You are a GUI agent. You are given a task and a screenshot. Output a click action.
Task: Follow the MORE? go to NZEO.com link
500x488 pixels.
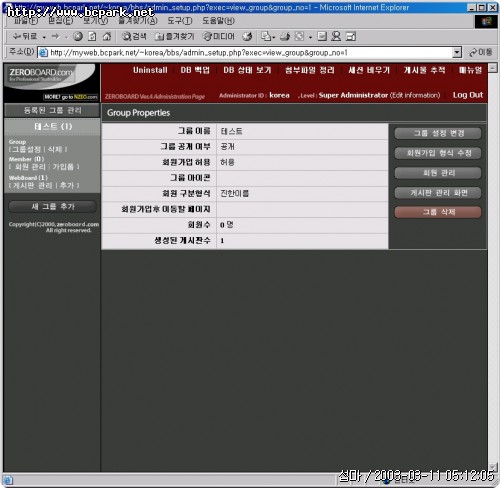click(x=71, y=97)
